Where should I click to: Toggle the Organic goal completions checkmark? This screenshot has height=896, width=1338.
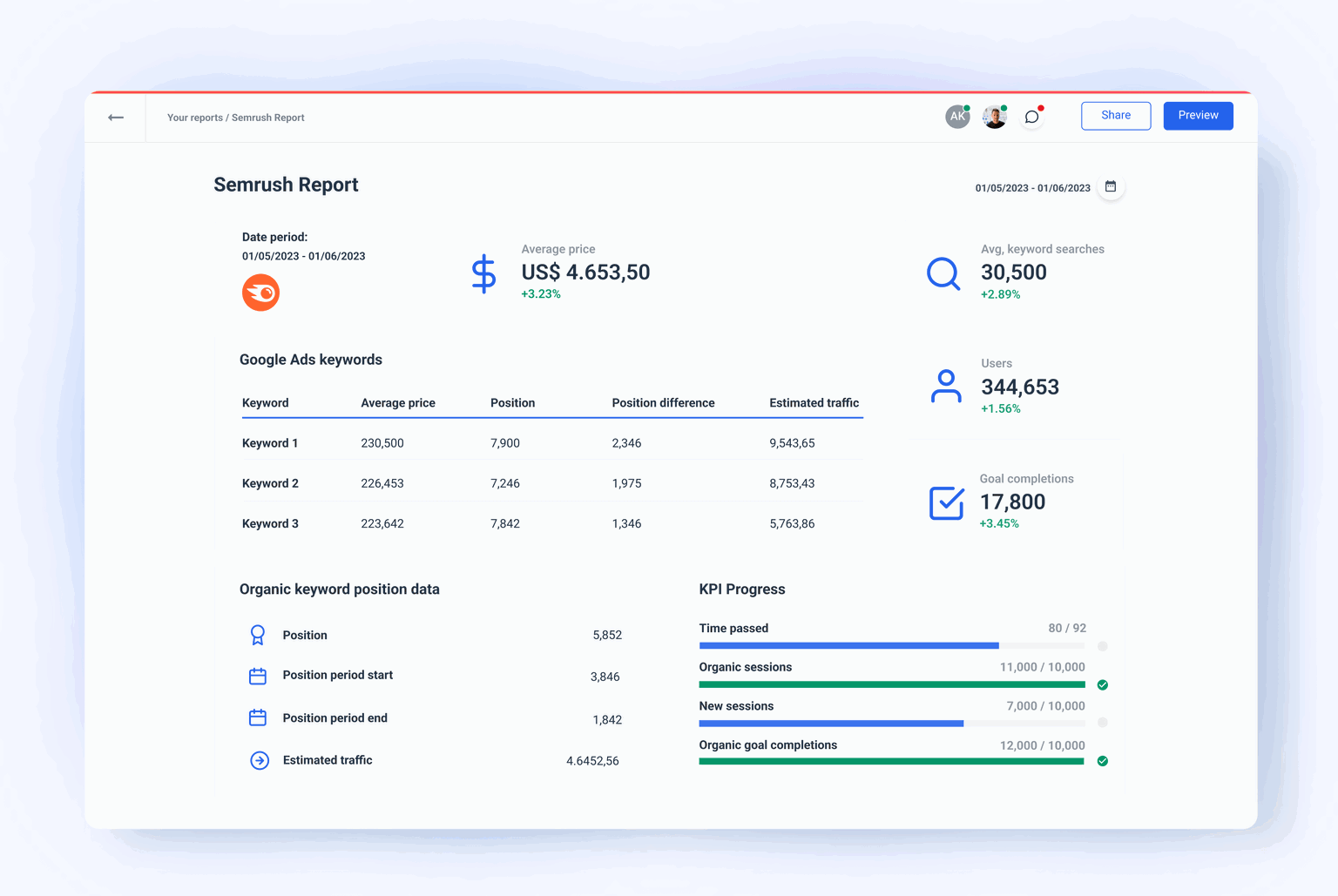(x=1102, y=760)
